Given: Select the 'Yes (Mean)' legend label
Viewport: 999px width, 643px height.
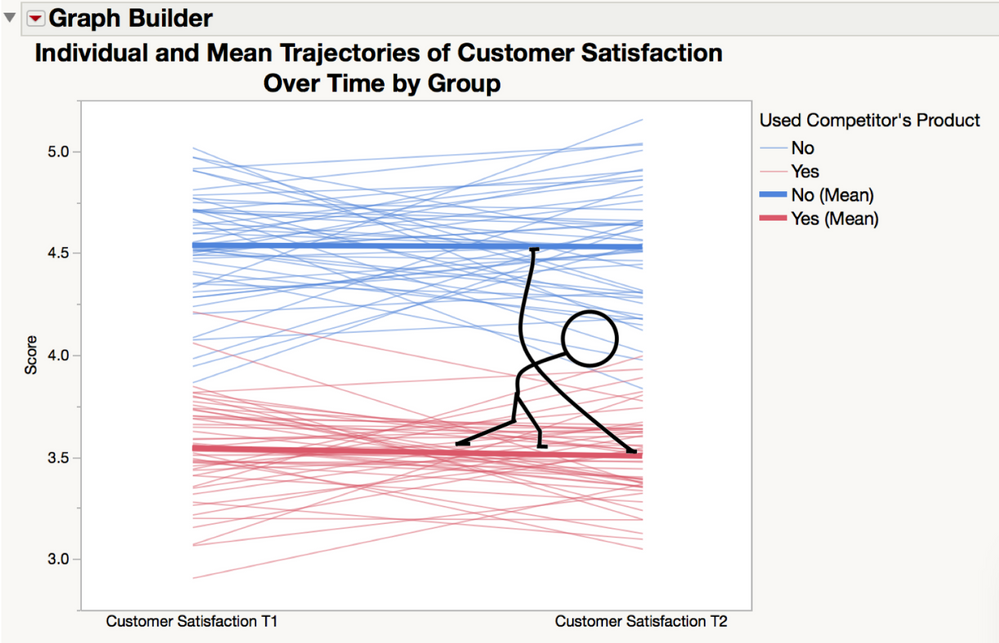Looking at the screenshot, I should [835, 219].
